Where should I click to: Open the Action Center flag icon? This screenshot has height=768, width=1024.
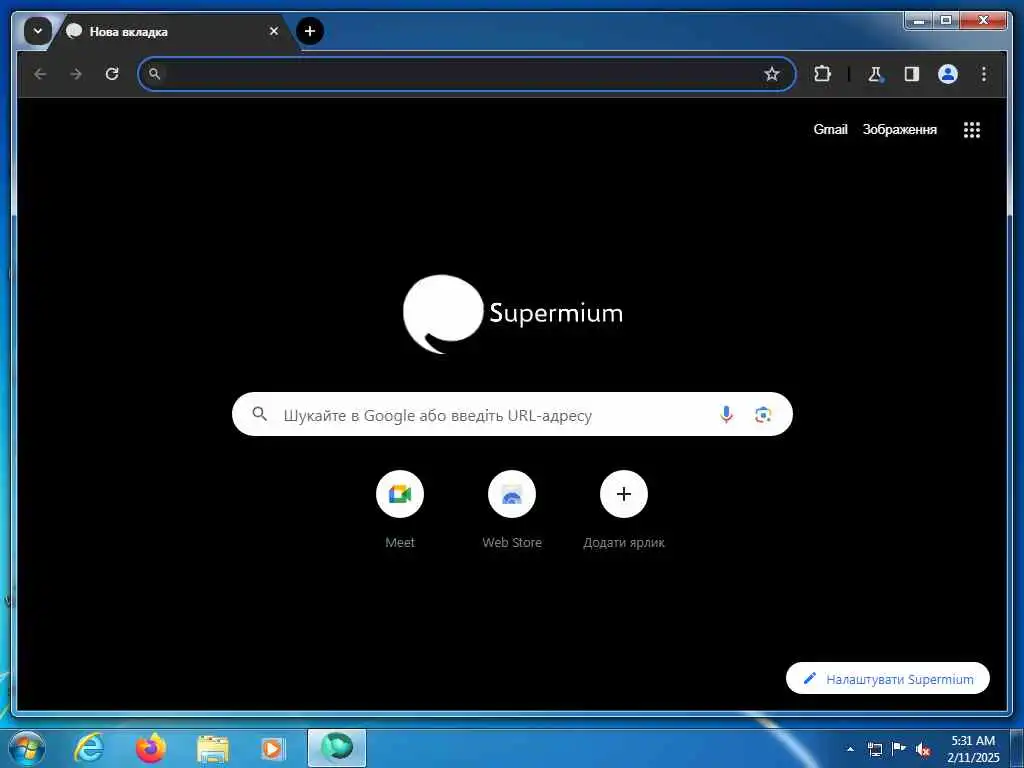pyautogui.click(x=899, y=748)
